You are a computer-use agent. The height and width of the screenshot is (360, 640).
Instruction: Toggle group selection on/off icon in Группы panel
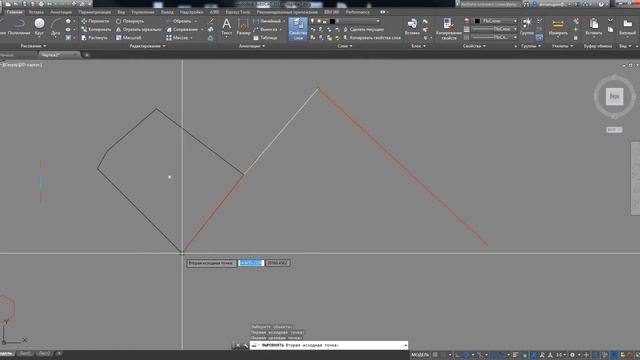539,38
